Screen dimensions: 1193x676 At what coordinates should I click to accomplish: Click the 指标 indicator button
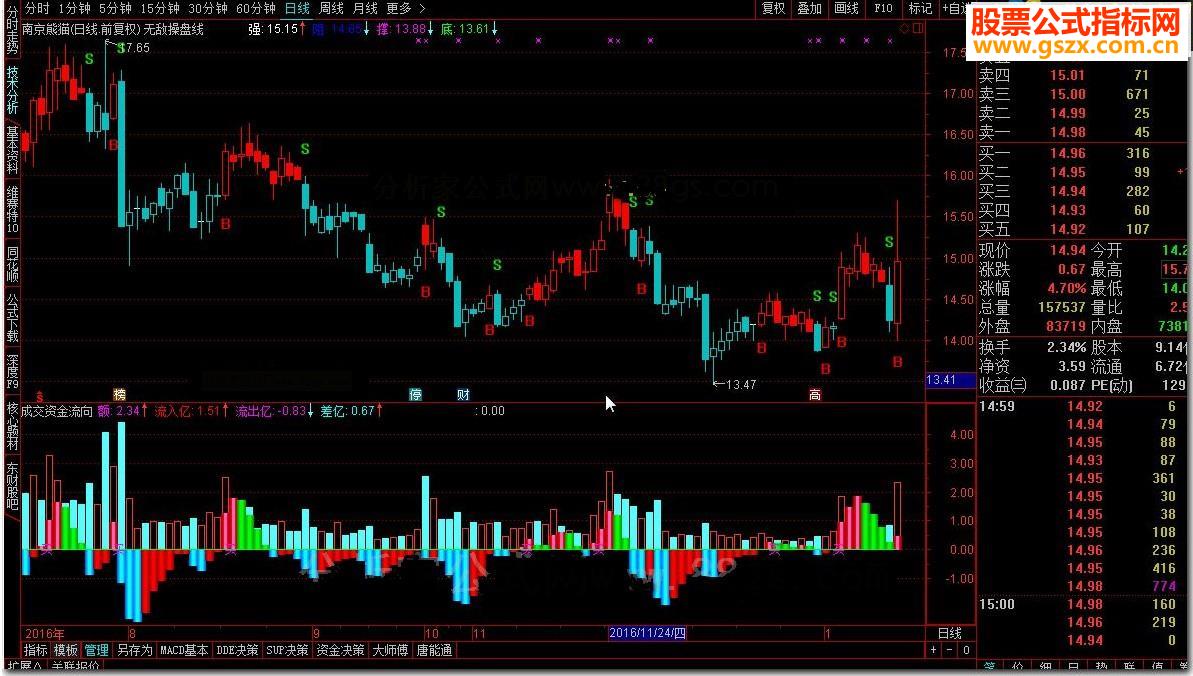pos(36,650)
